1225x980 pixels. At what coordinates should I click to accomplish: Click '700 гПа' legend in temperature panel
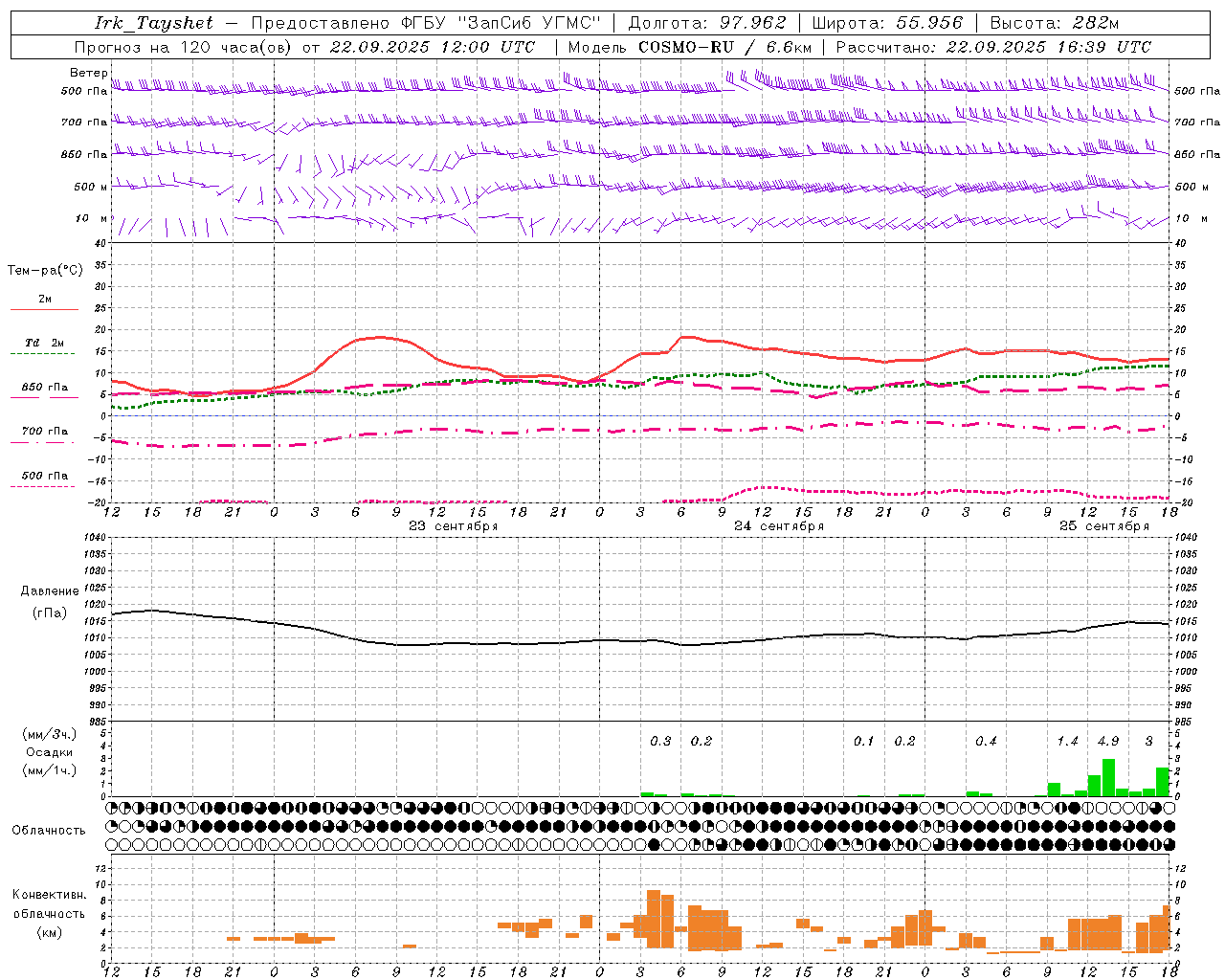44,432
